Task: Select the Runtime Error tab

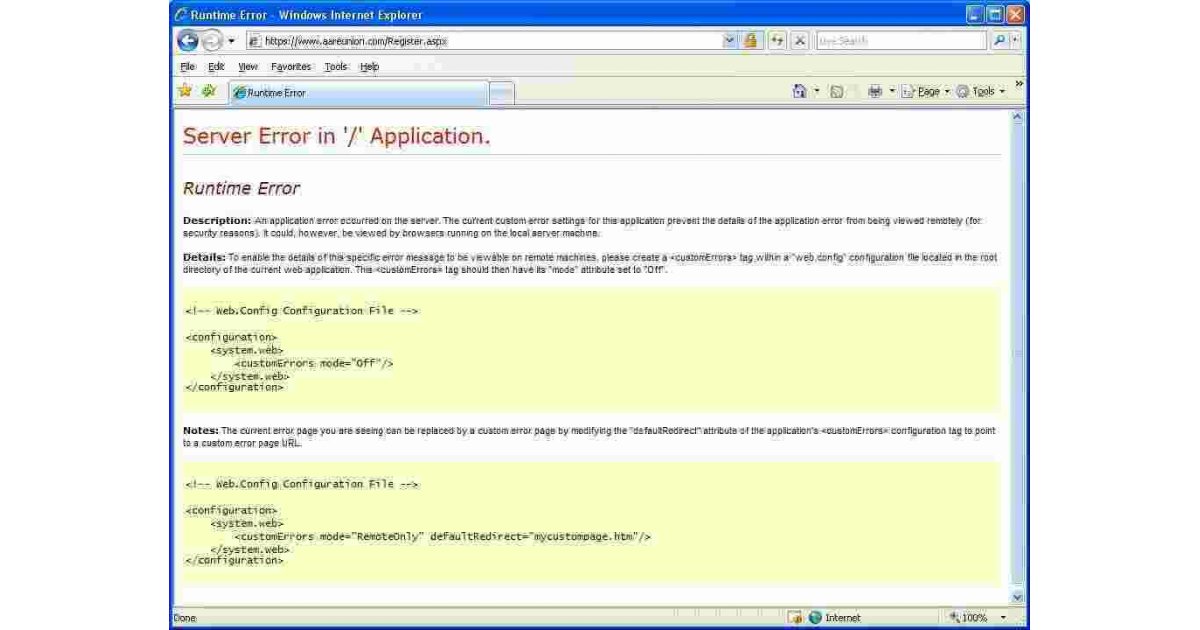Action: [300, 90]
